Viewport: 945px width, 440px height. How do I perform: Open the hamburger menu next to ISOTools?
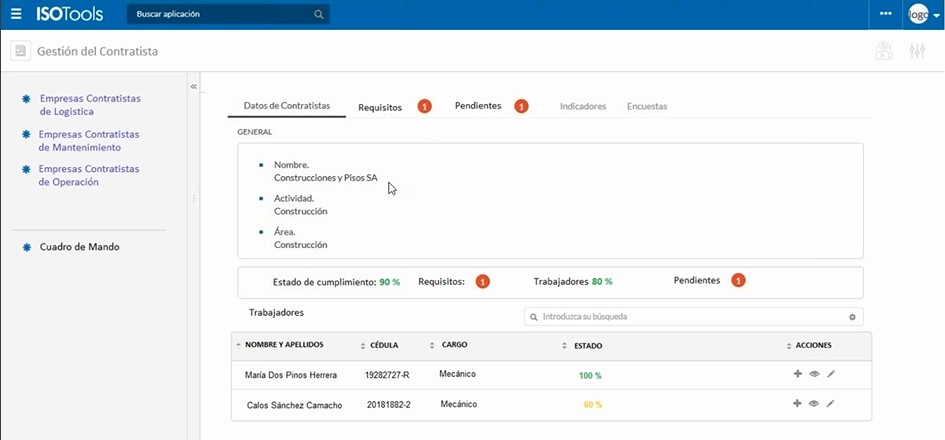tap(16, 14)
